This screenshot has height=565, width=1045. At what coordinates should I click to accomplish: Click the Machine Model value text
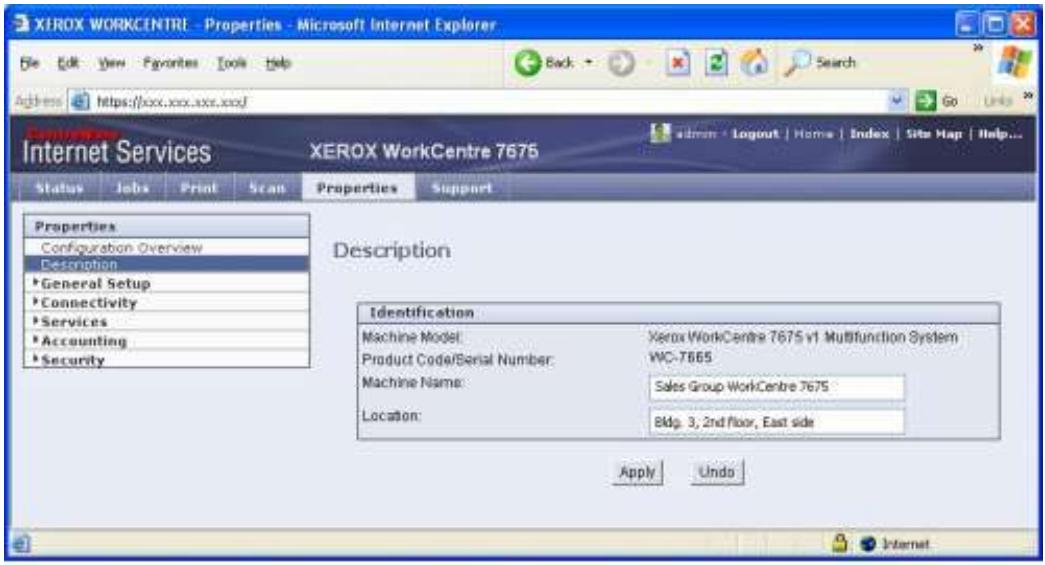pos(803,337)
